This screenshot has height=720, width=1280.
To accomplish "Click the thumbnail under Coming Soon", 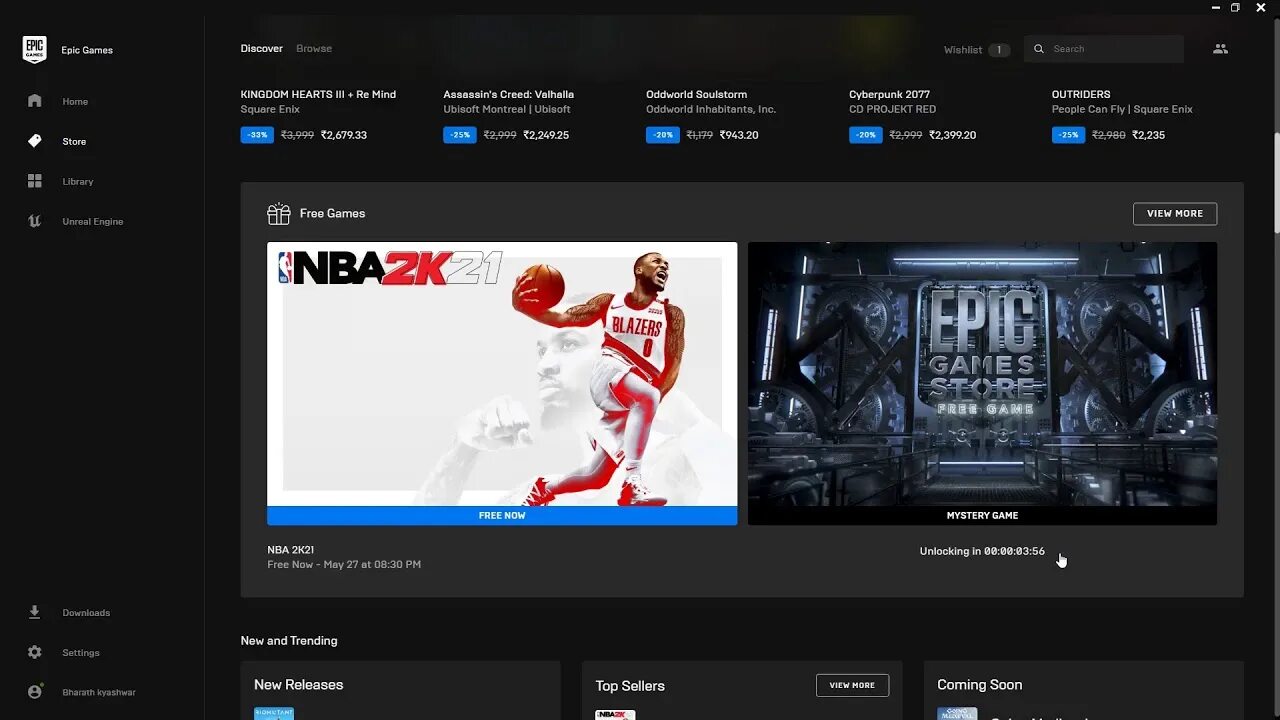I will (957, 714).
